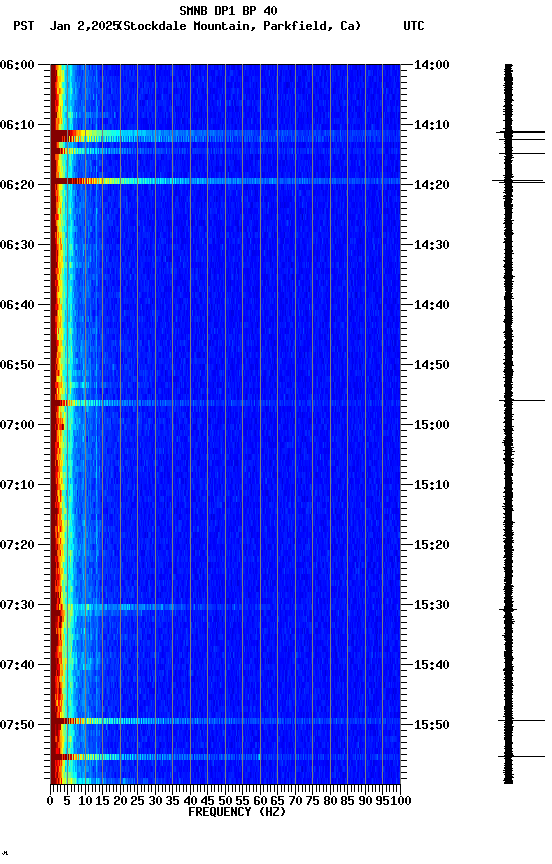Click the 14:10 UTC time label
Screen dimensions: 552x864
(432, 125)
